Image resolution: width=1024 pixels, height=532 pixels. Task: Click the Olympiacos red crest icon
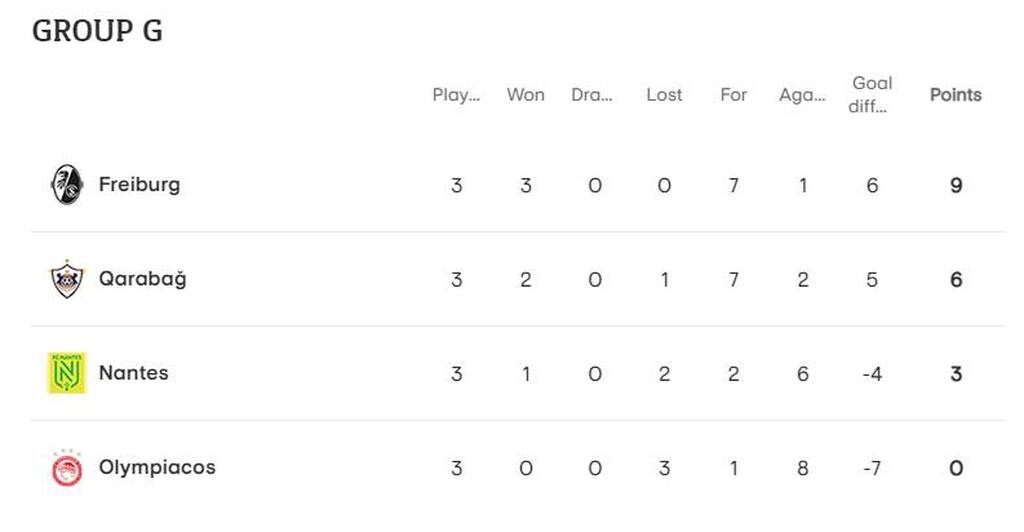click(x=67, y=468)
